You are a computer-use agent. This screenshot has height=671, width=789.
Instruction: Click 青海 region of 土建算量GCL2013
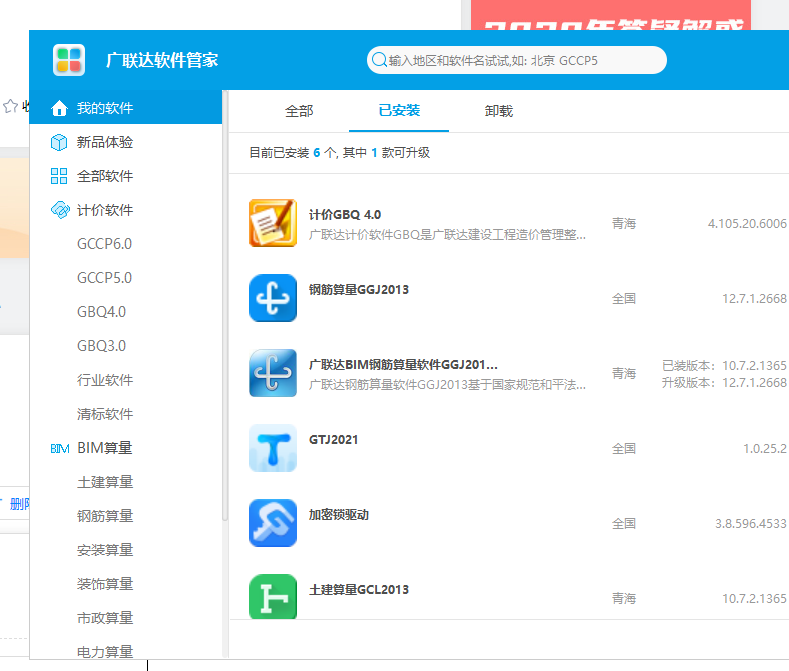click(x=624, y=599)
